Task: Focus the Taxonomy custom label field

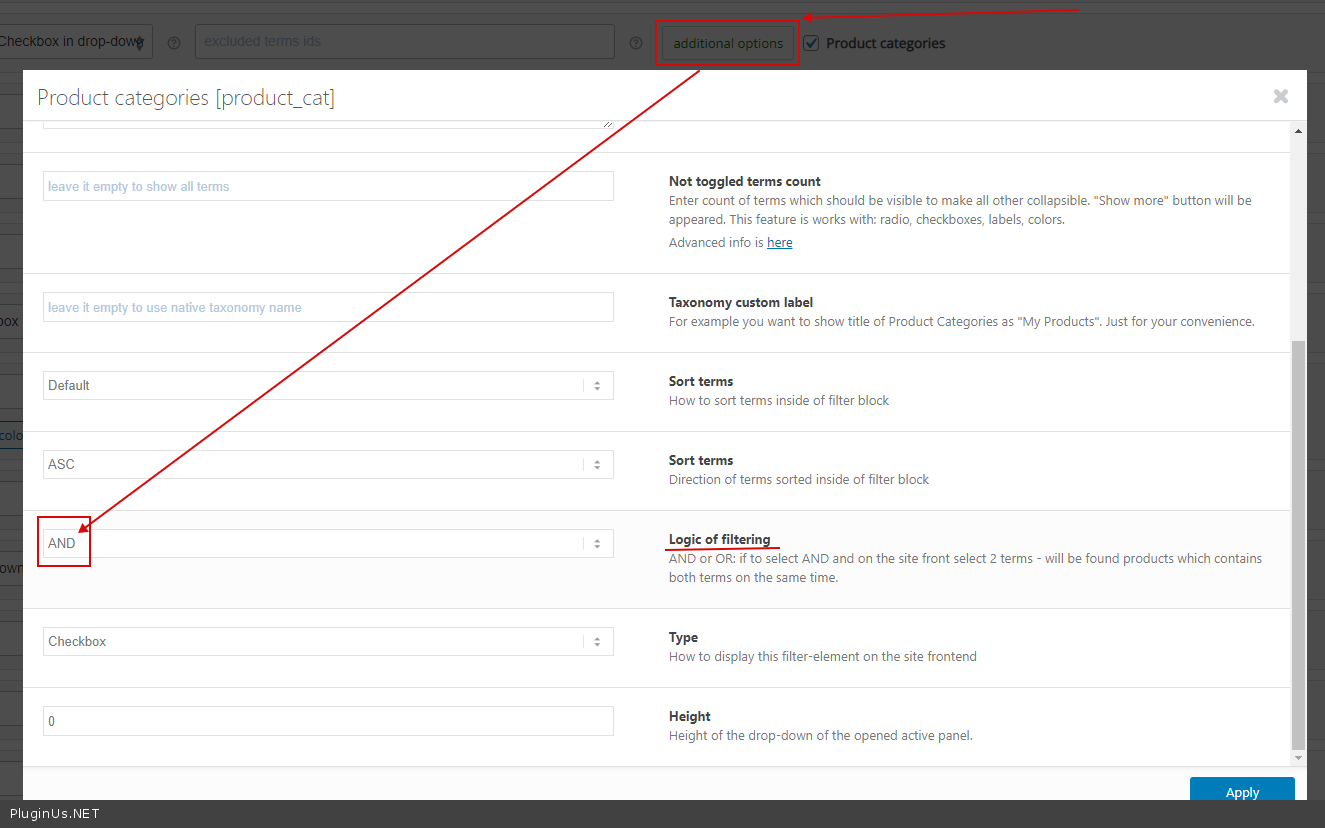Action: tap(328, 307)
